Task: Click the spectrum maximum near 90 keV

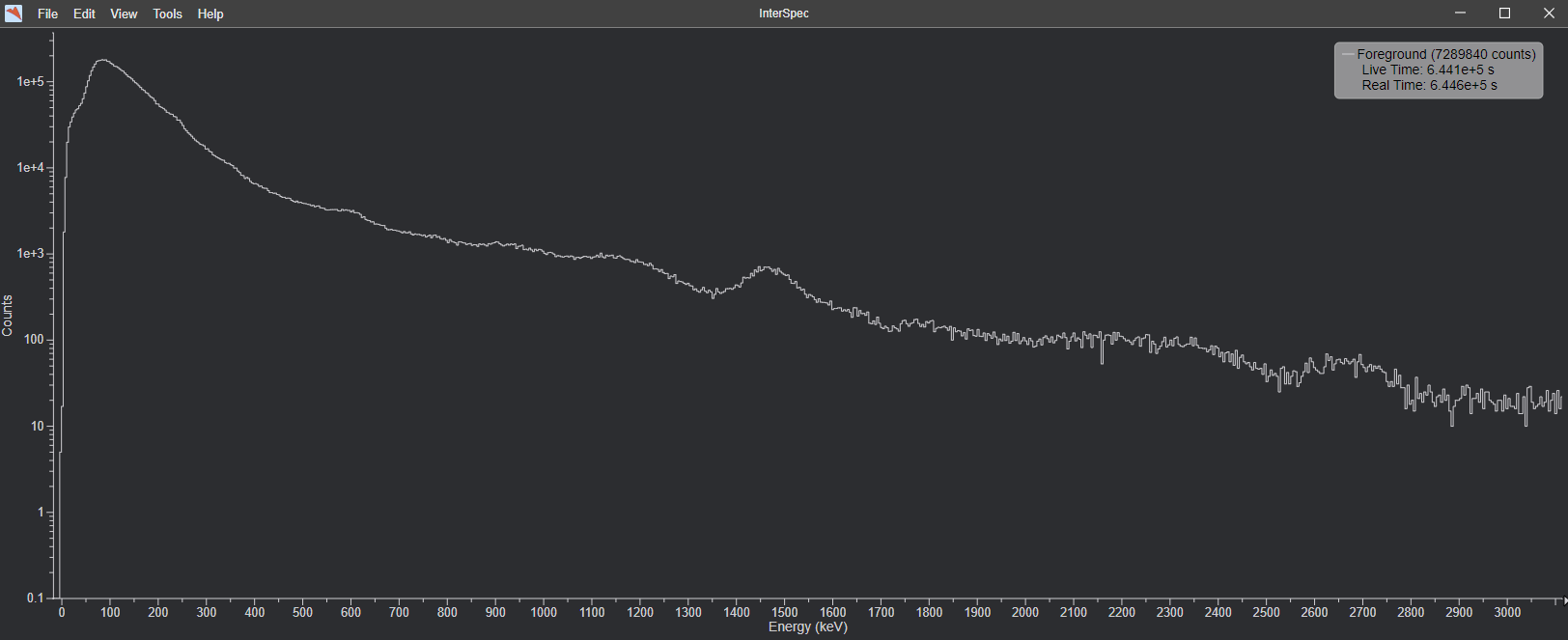Action: 101,60
